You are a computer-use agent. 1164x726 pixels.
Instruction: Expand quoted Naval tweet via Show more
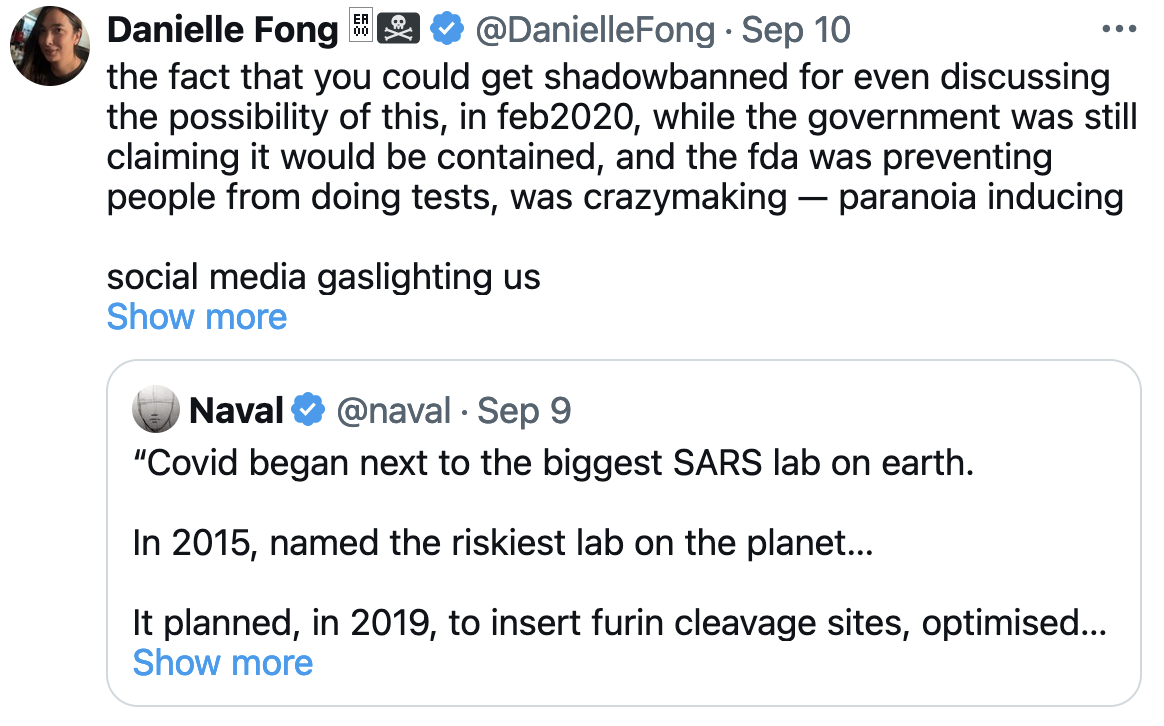click(x=222, y=663)
